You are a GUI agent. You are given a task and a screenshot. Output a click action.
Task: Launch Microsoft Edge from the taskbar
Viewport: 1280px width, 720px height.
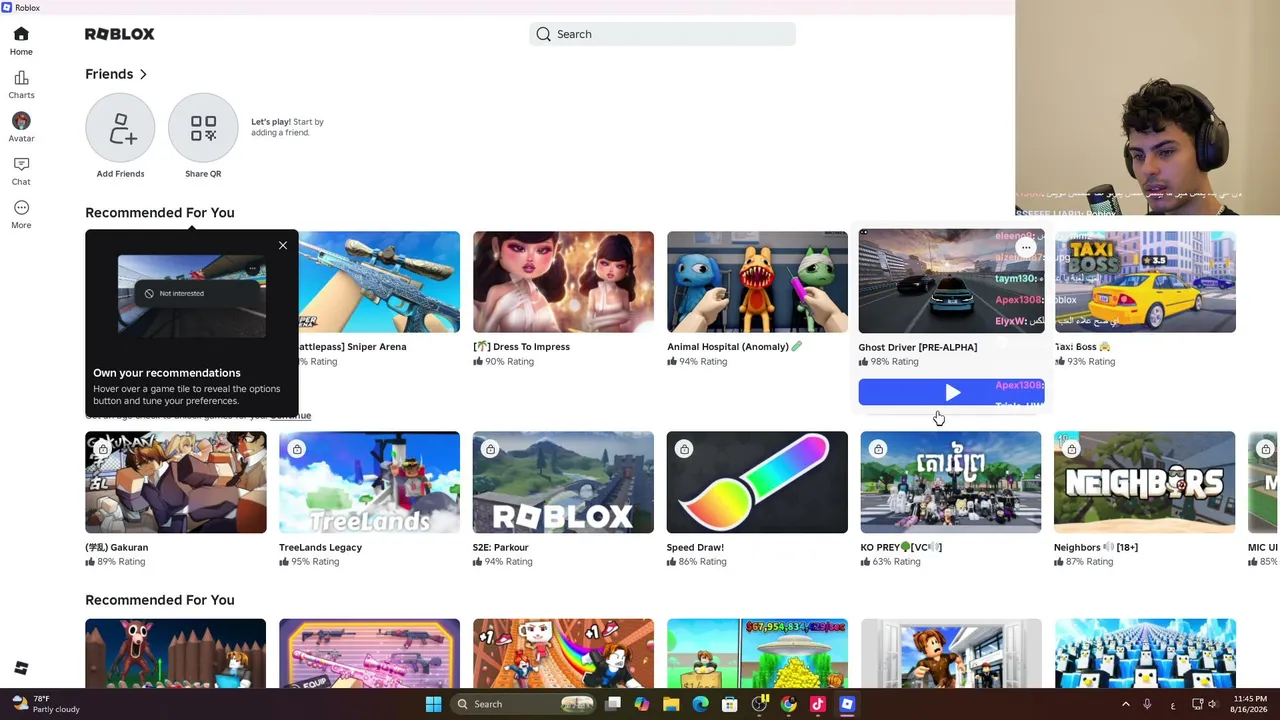point(701,704)
